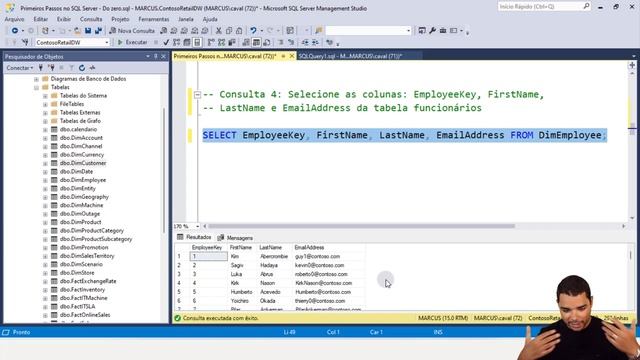
Task: Expand the dbo.DimEmployee table node
Action: [45, 180]
